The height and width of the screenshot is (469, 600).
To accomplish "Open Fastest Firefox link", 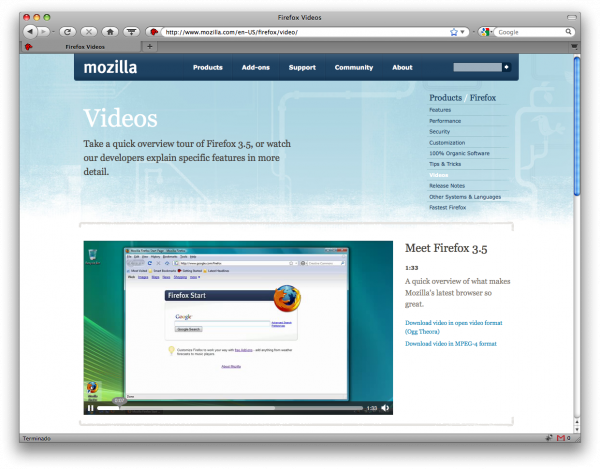I will coord(448,208).
